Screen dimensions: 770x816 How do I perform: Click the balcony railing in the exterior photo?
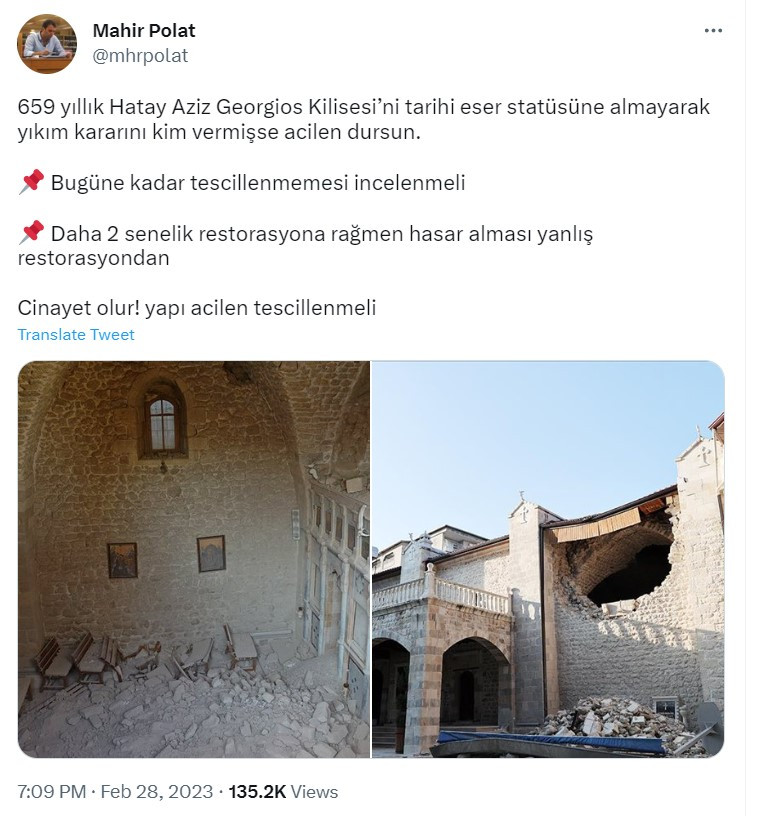pos(440,593)
